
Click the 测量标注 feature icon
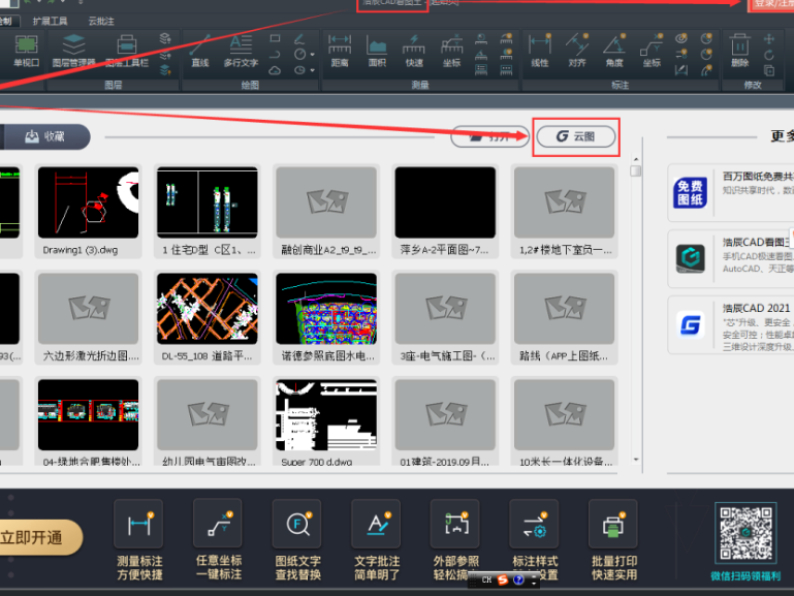[x=139, y=524]
